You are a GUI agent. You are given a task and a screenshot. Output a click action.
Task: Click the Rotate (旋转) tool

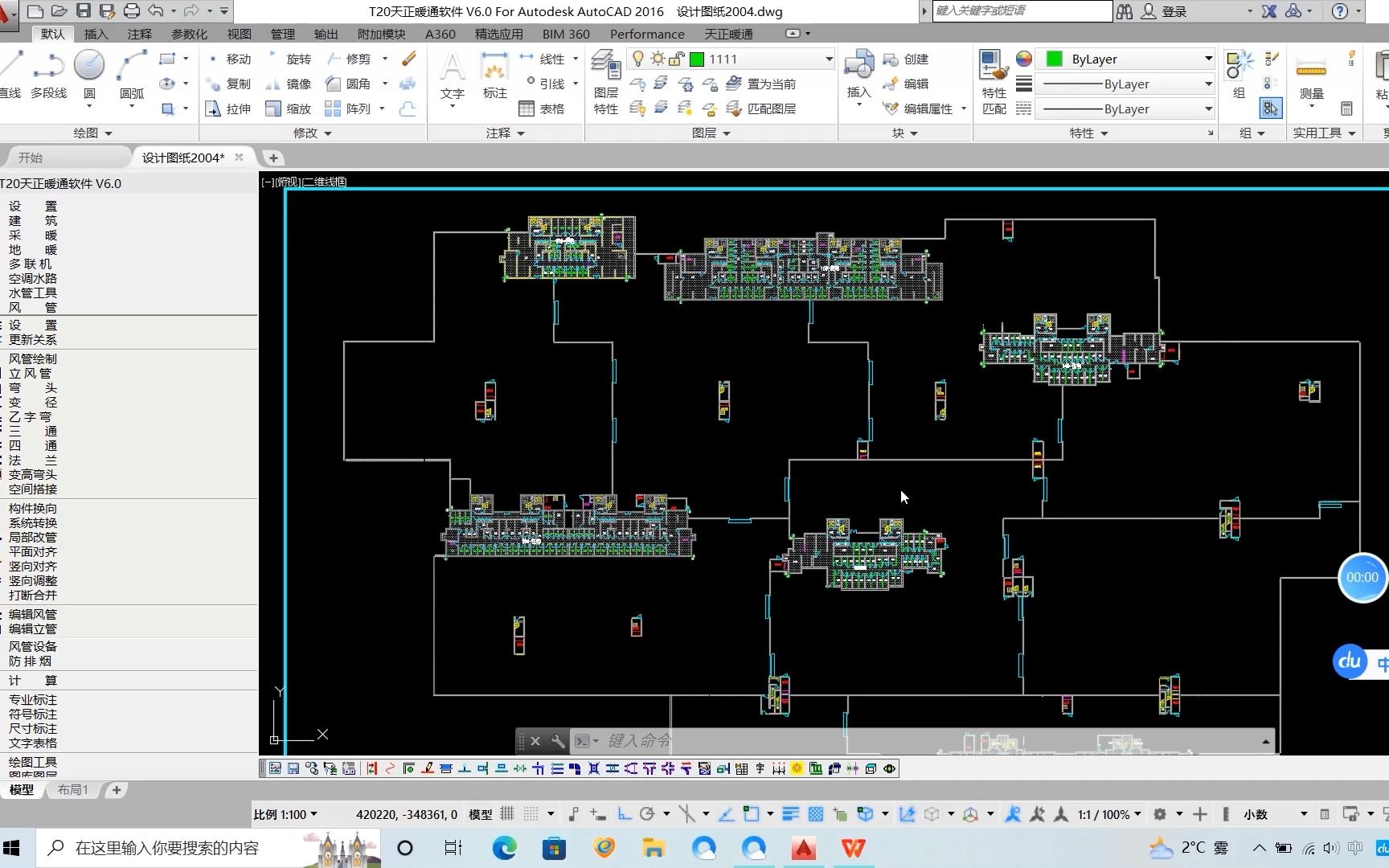point(289,59)
